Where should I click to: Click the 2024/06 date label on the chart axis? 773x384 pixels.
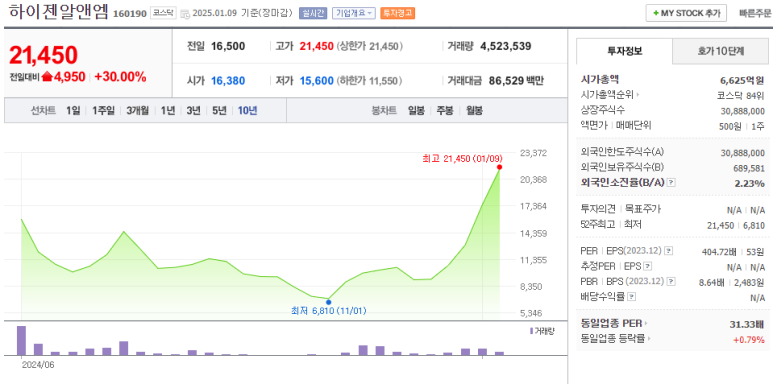pyautogui.click(x=38, y=366)
